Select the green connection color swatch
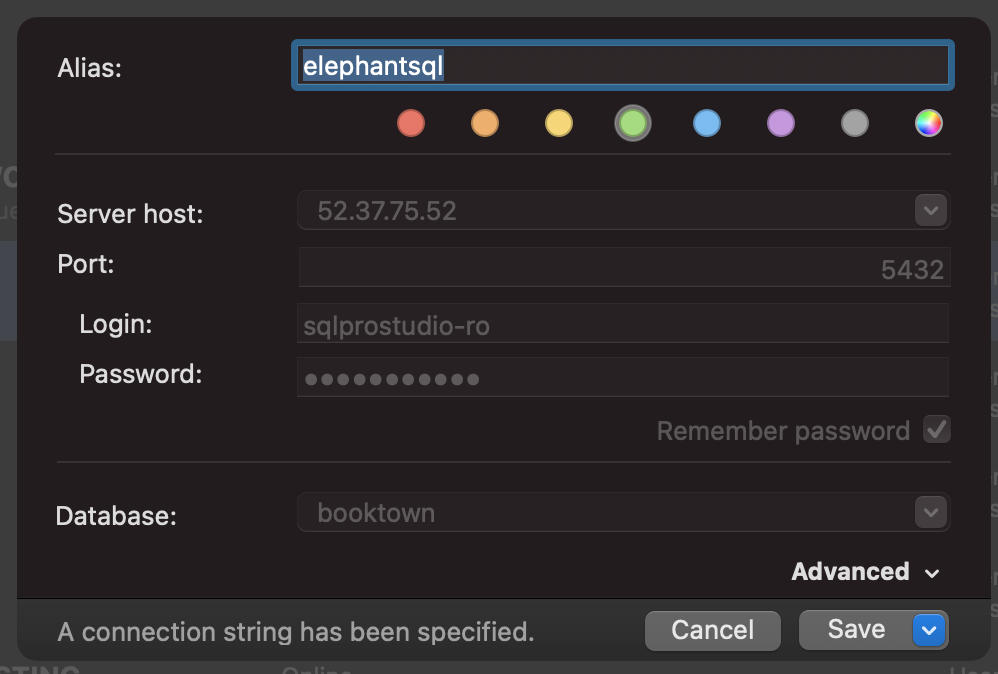This screenshot has height=674, width=998. pos(633,123)
